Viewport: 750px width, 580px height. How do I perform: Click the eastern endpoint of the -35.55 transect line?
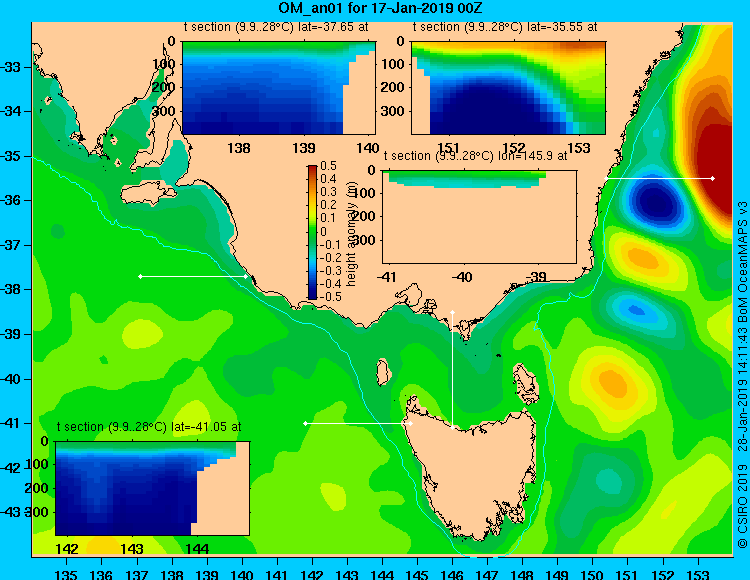pyautogui.click(x=713, y=178)
